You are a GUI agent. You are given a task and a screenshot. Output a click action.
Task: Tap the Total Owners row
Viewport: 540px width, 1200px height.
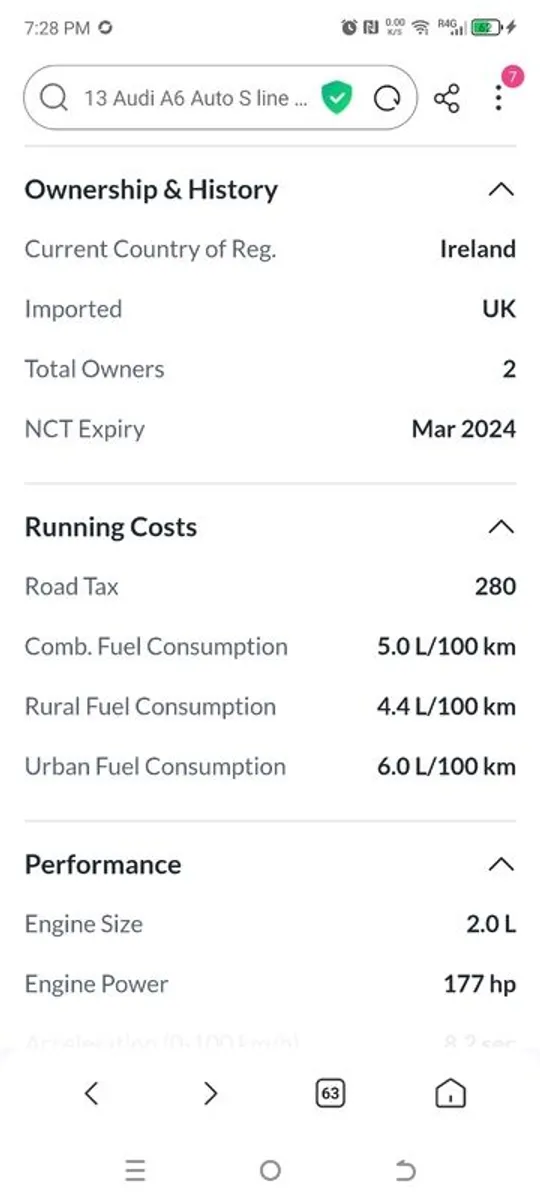(270, 369)
